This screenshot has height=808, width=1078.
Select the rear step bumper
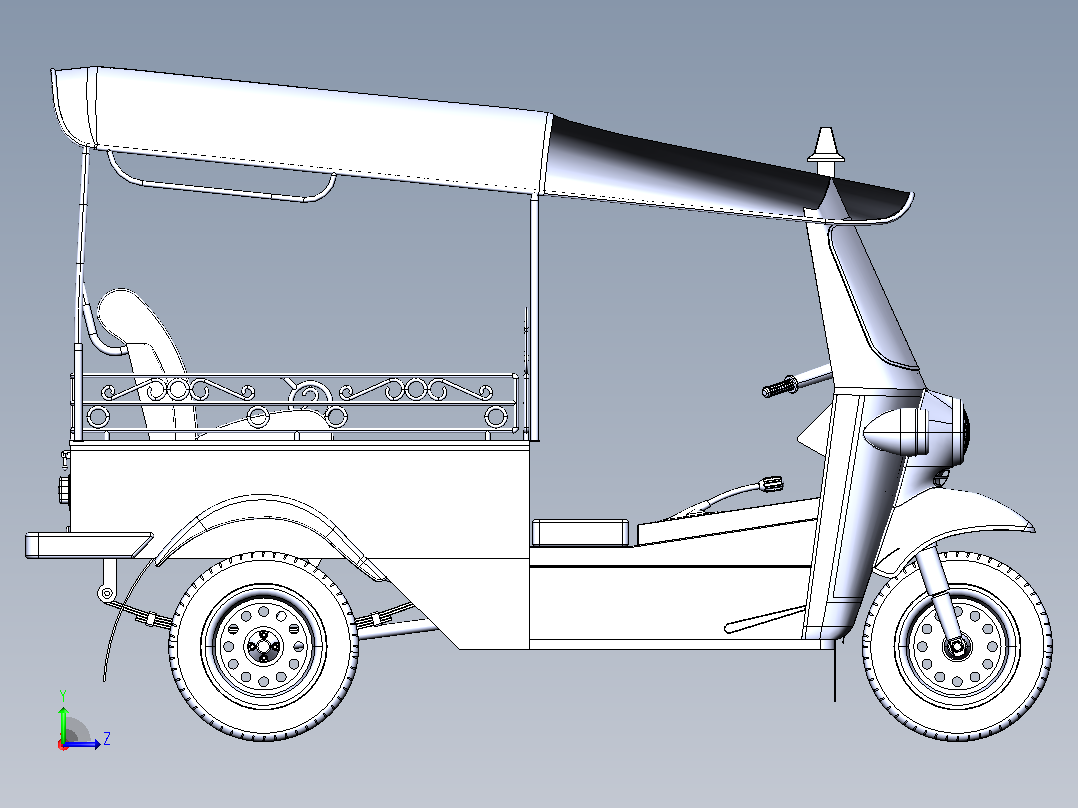[88, 545]
